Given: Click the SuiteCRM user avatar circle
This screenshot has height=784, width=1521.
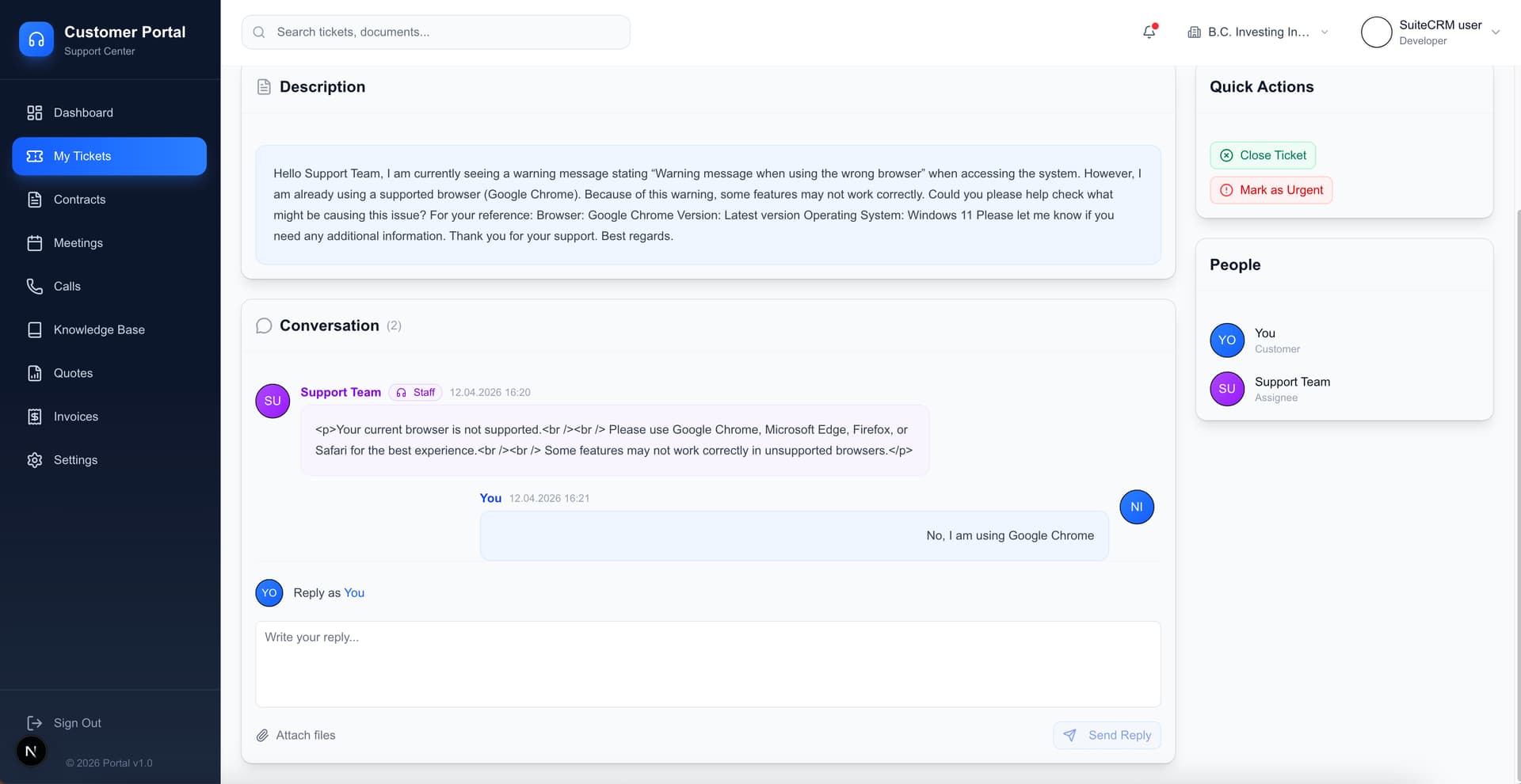Looking at the screenshot, I should (x=1376, y=32).
